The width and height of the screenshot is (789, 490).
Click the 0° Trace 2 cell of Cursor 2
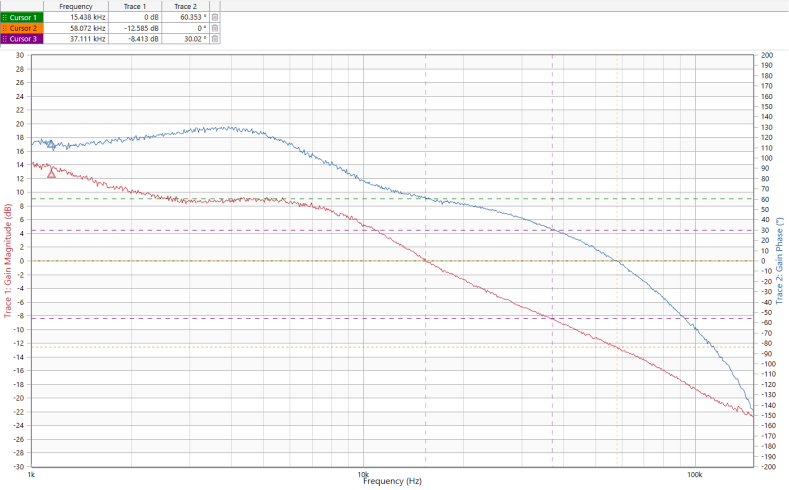pyautogui.click(x=186, y=28)
